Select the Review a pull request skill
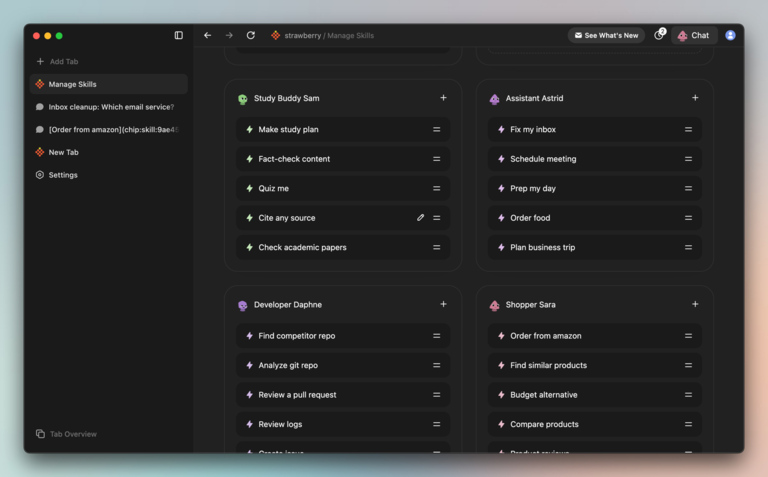This screenshot has height=477, width=768. (343, 395)
